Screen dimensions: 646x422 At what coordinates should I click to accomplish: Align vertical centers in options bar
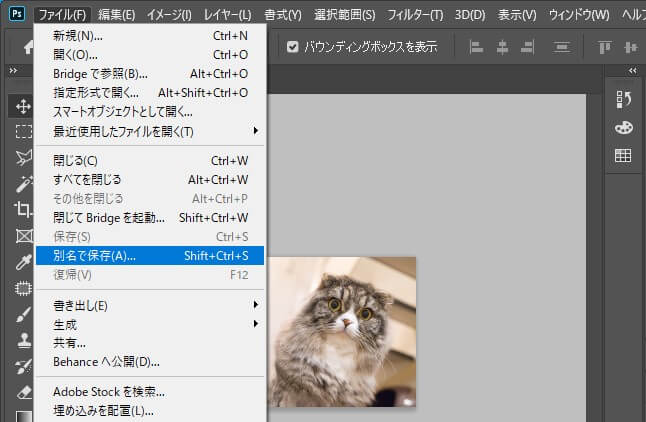(630, 47)
